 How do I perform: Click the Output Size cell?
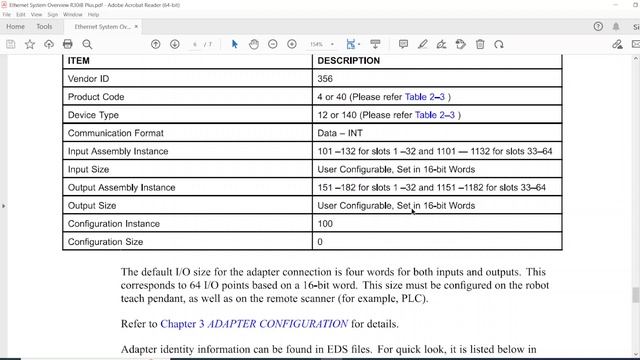tap(188, 205)
